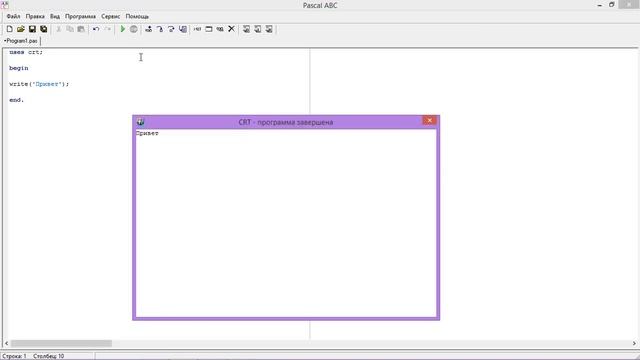640x360 pixels.
Task: Save the program with floppy disk icon
Action: tap(32, 29)
